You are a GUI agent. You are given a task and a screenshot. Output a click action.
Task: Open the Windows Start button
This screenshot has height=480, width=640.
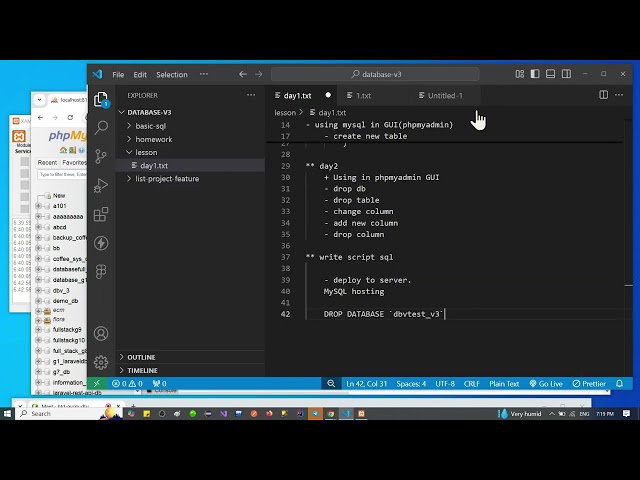coord(7,413)
